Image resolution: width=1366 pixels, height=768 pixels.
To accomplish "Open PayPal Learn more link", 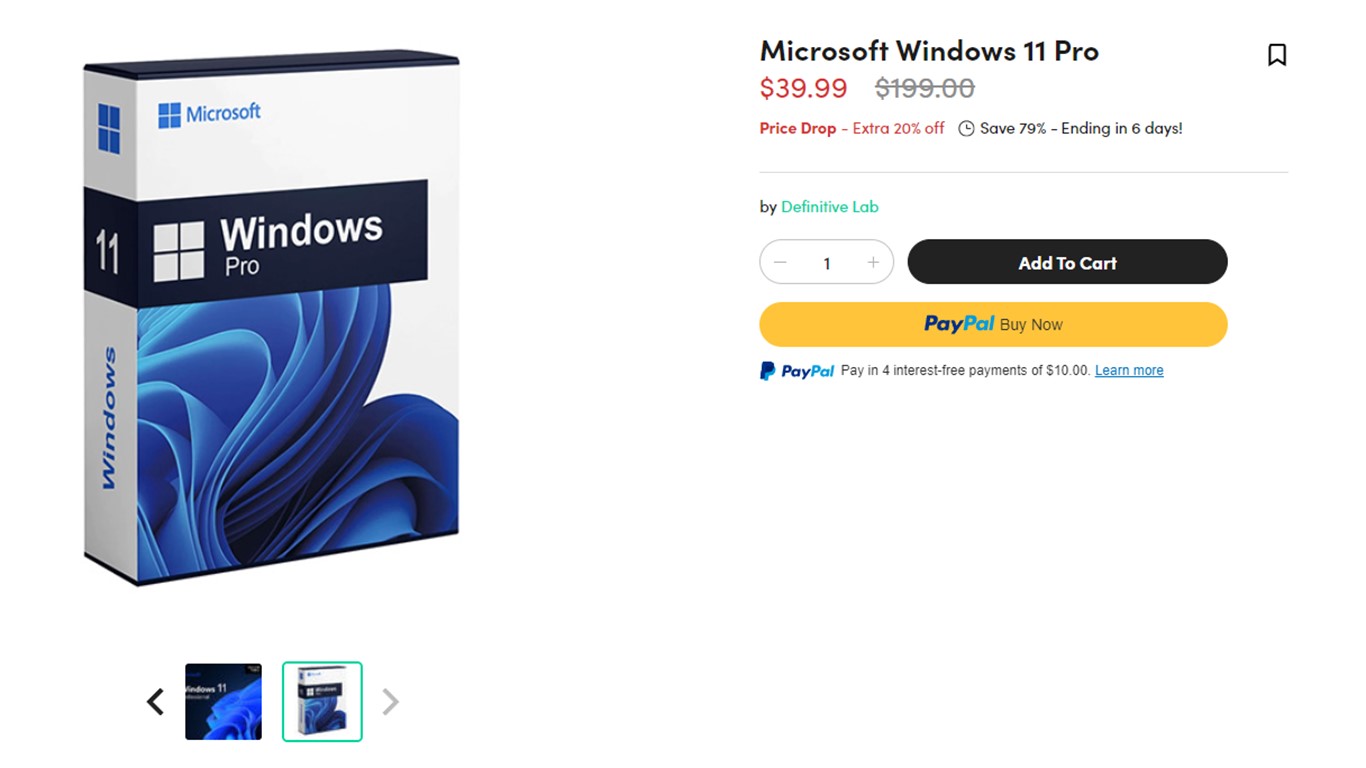I will [x=1129, y=370].
